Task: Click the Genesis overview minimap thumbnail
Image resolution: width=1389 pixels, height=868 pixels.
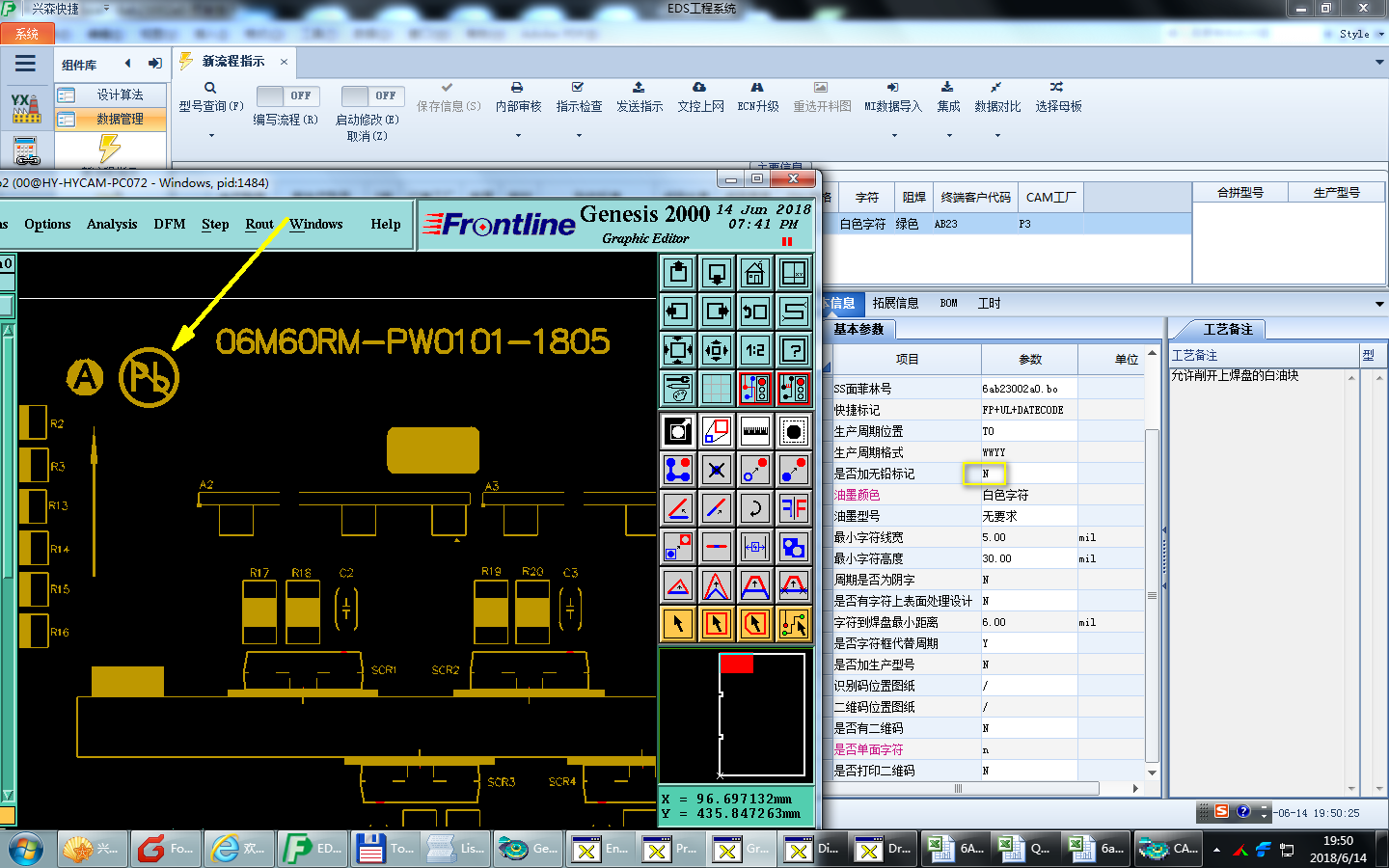Action: (737, 714)
